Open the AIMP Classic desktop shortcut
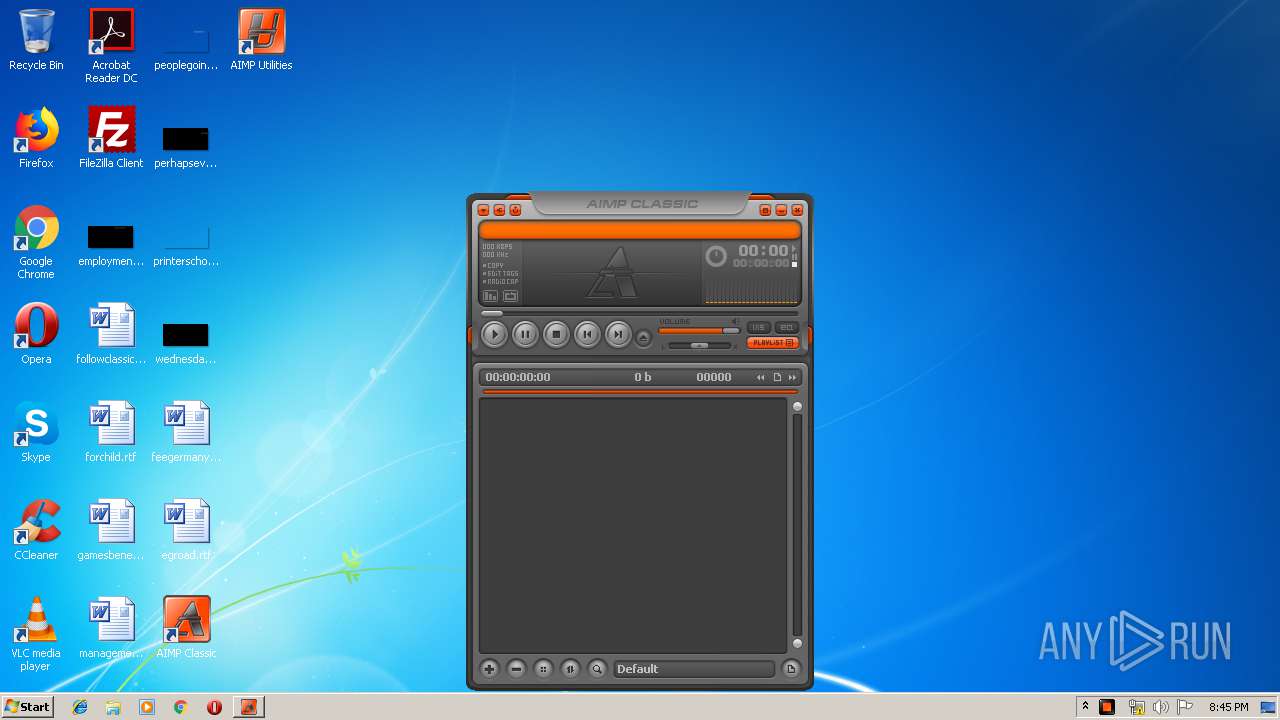 (186, 628)
